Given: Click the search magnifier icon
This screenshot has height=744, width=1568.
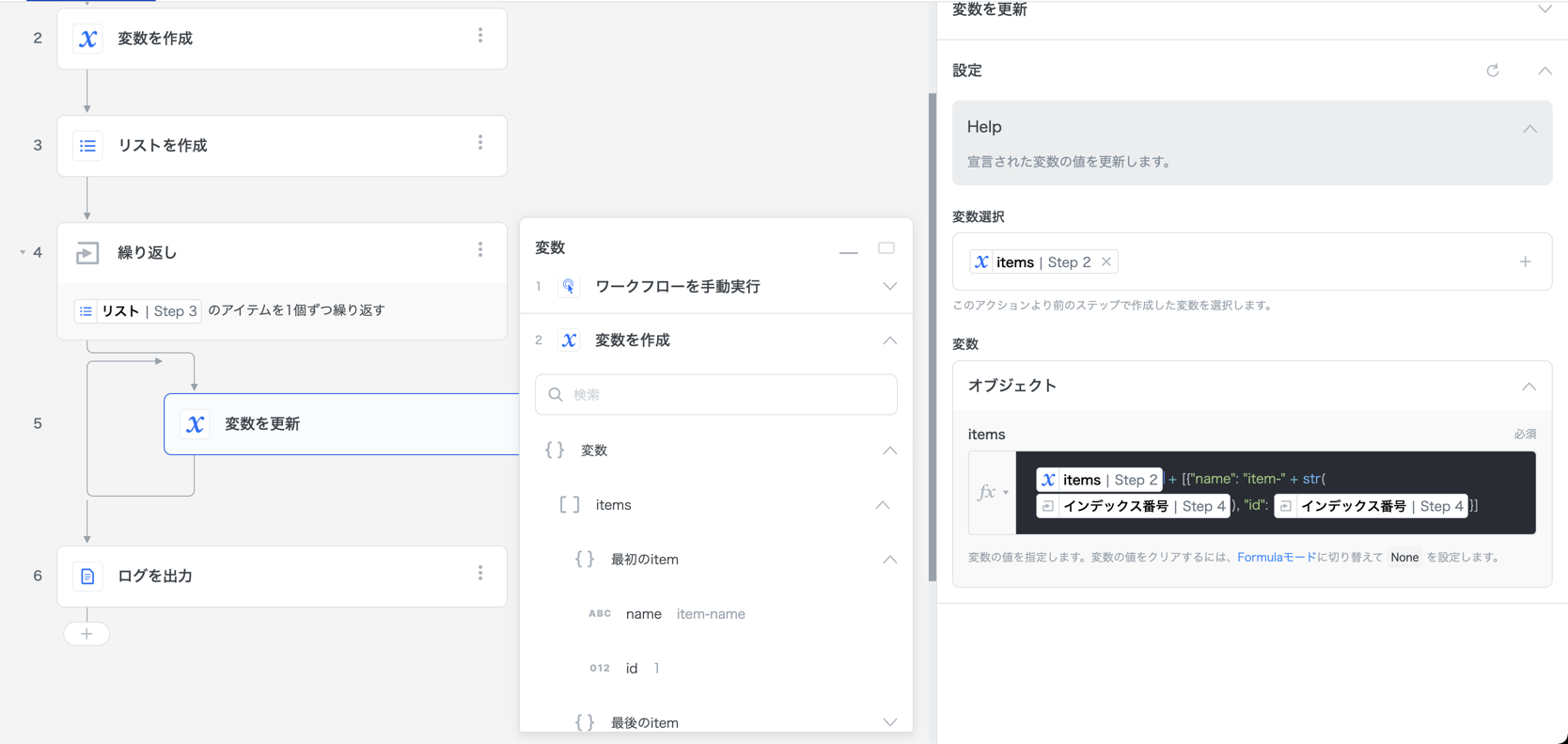Looking at the screenshot, I should click(x=556, y=395).
